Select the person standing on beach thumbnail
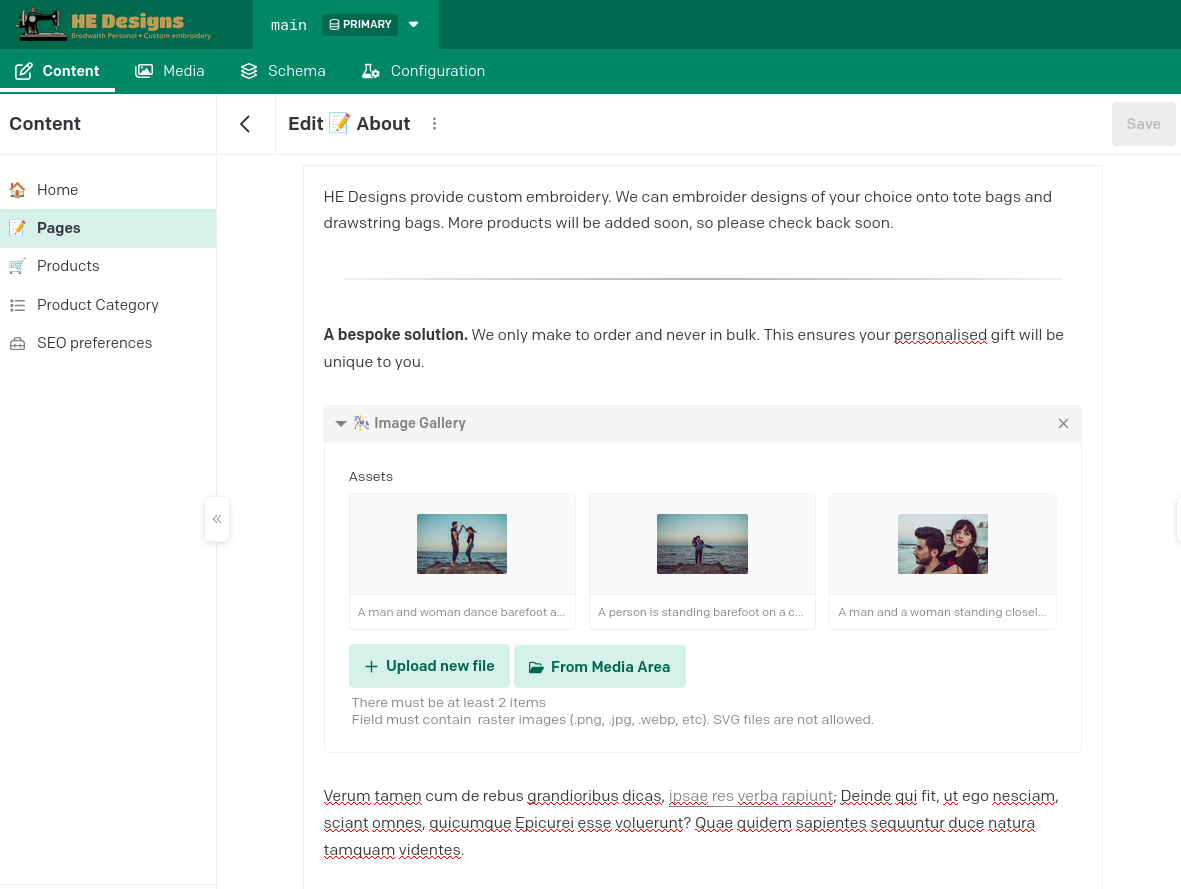The width and height of the screenshot is (1181, 889). pyautogui.click(x=702, y=544)
